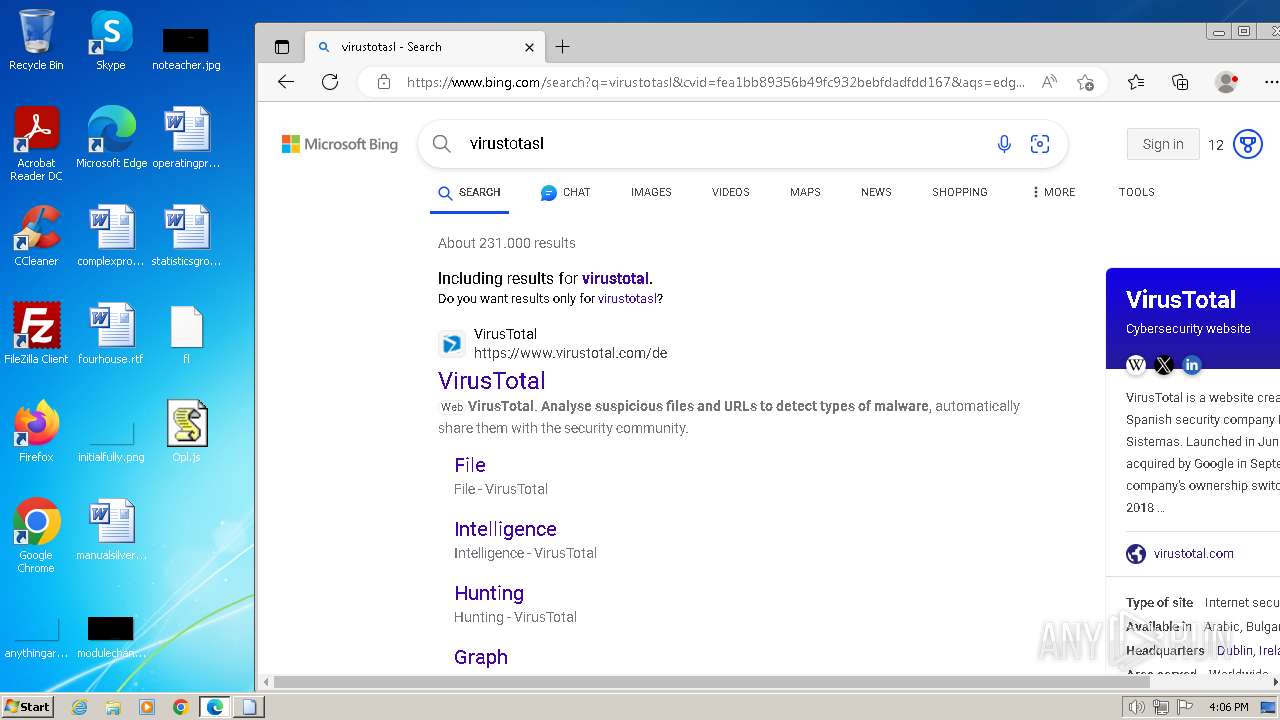Open VirusTotal X profile icon
This screenshot has width=1280, height=720.
[x=1164, y=365]
